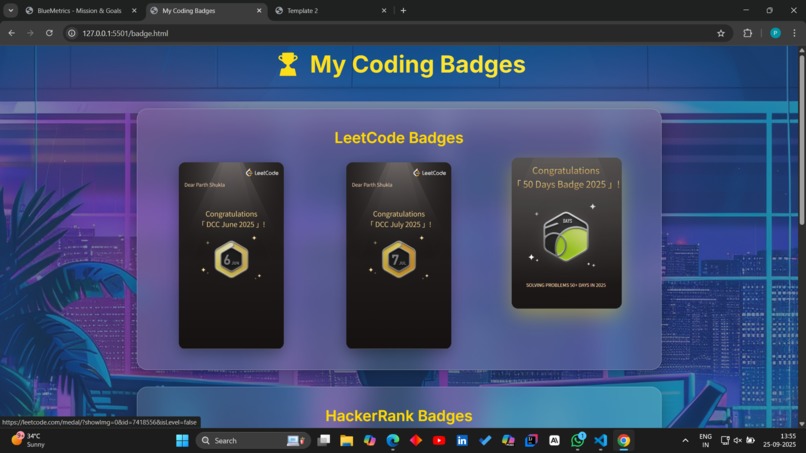Open File Explorer from the taskbar
The height and width of the screenshot is (453, 806).
click(346, 441)
